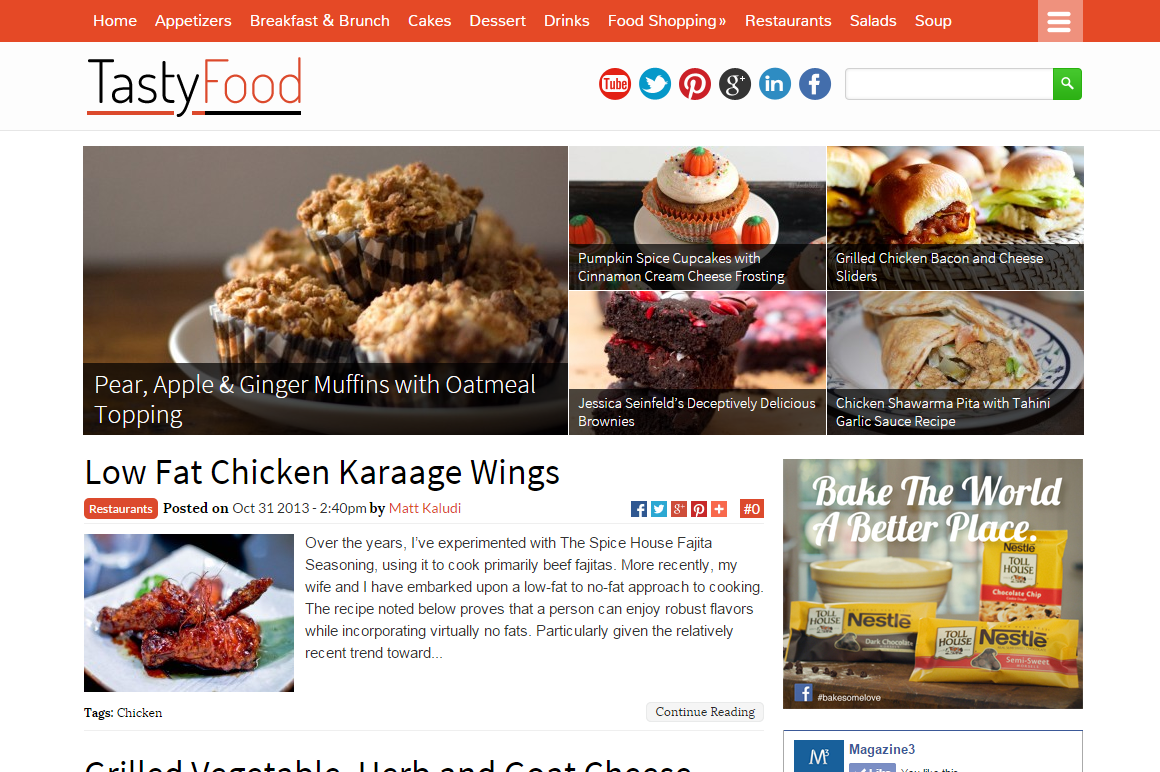The height and width of the screenshot is (772, 1160).
Task: Open the YouTube social icon
Action: tap(615, 84)
